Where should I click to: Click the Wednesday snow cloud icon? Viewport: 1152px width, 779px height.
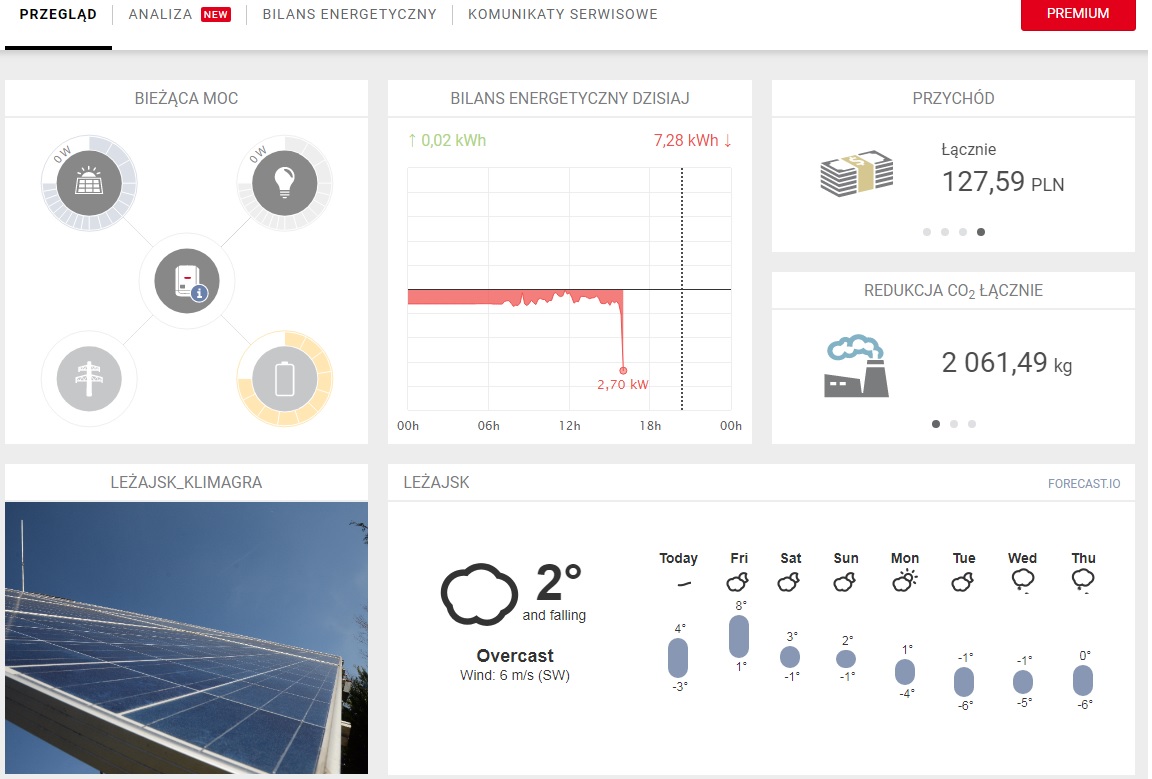(1023, 581)
